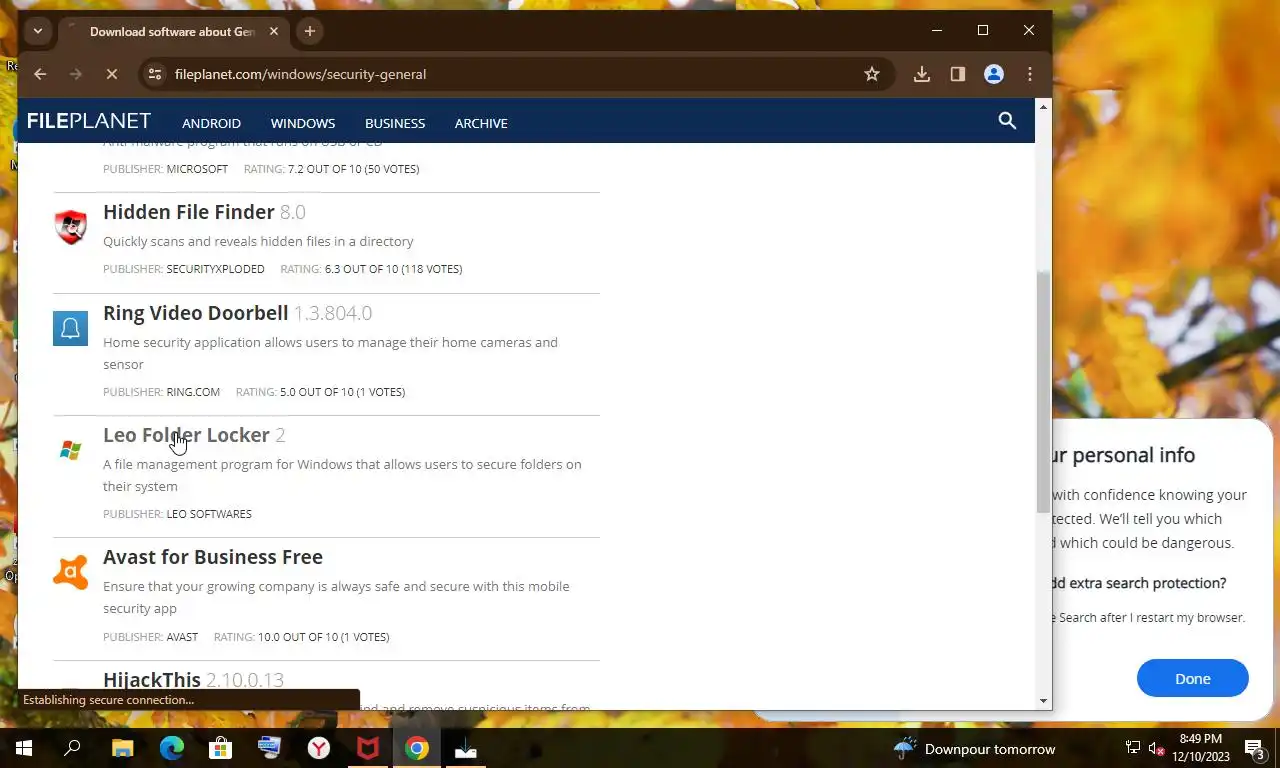Open installer app at taskbar end
This screenshot has height=768, width=1280.
pos(466,748)
